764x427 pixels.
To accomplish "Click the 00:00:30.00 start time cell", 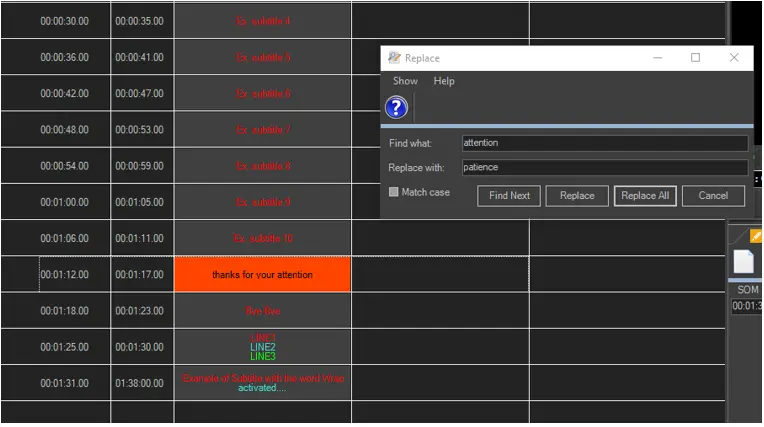I will (64, 21).
